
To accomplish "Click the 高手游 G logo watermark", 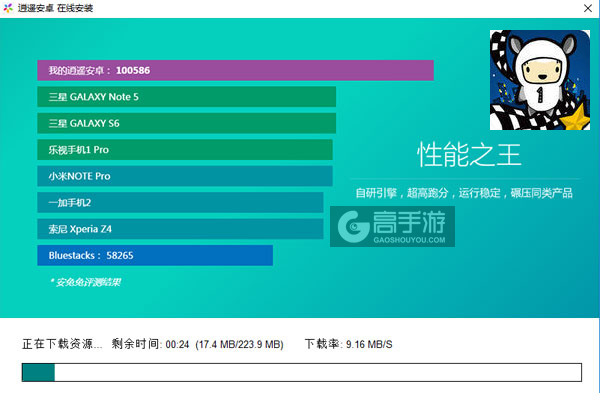I will click(x=353, y=227).
